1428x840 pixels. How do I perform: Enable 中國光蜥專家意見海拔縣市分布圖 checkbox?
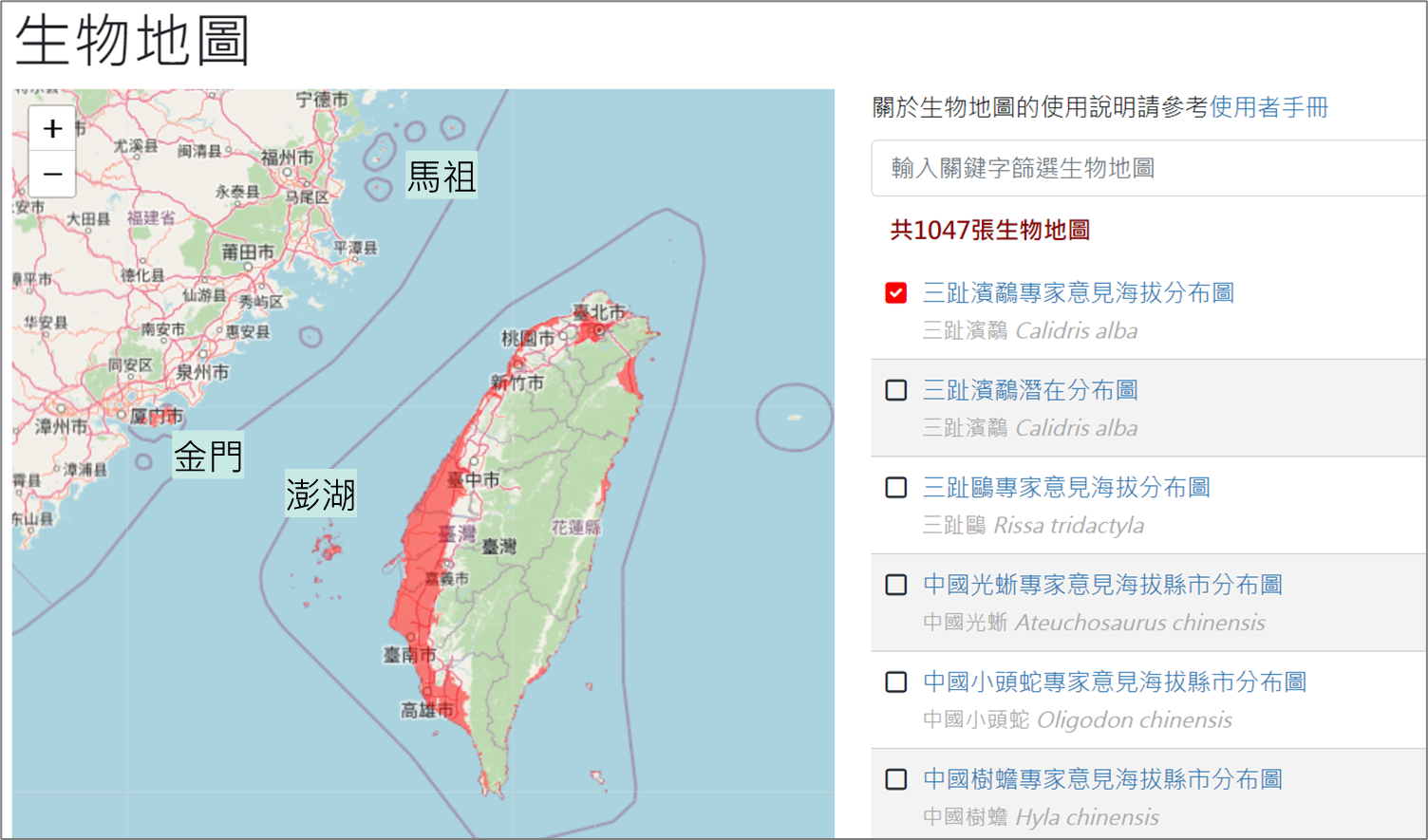[x=895, y=585]
